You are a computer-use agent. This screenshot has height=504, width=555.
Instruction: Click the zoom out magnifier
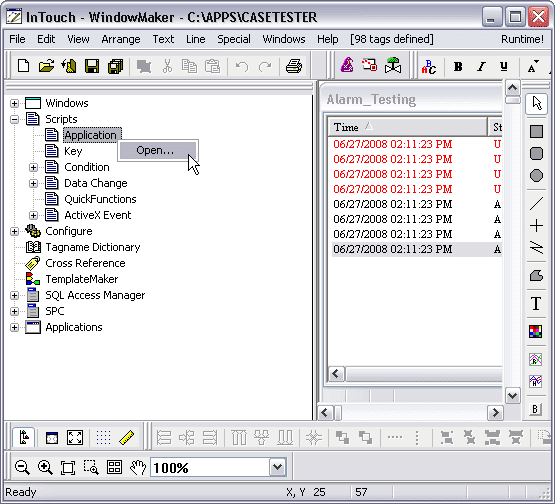(x=22, y=468)
